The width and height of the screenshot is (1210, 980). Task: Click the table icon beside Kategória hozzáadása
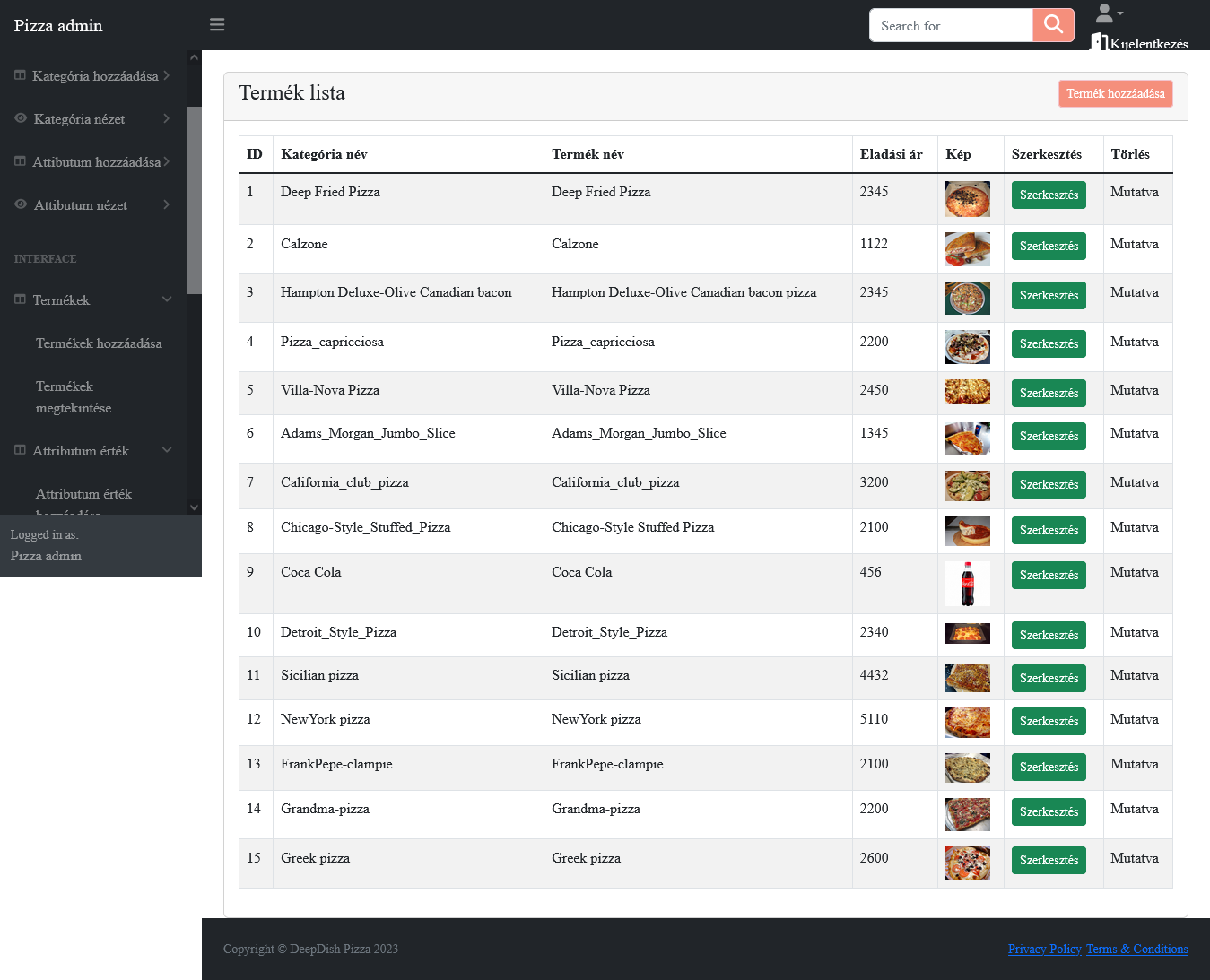pos(20,75)
